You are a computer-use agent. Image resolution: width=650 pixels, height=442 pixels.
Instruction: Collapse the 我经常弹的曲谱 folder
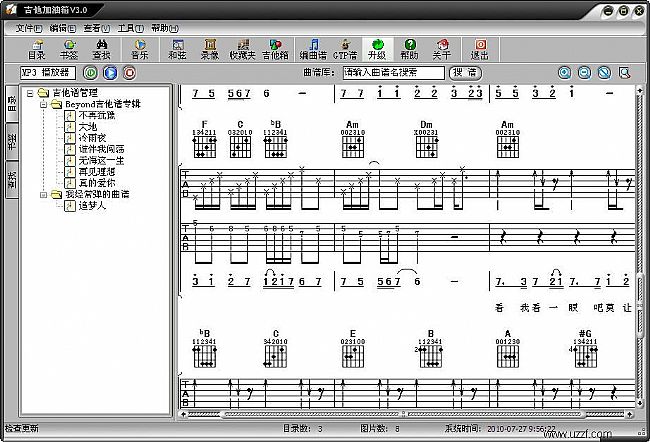coord(43,194)
